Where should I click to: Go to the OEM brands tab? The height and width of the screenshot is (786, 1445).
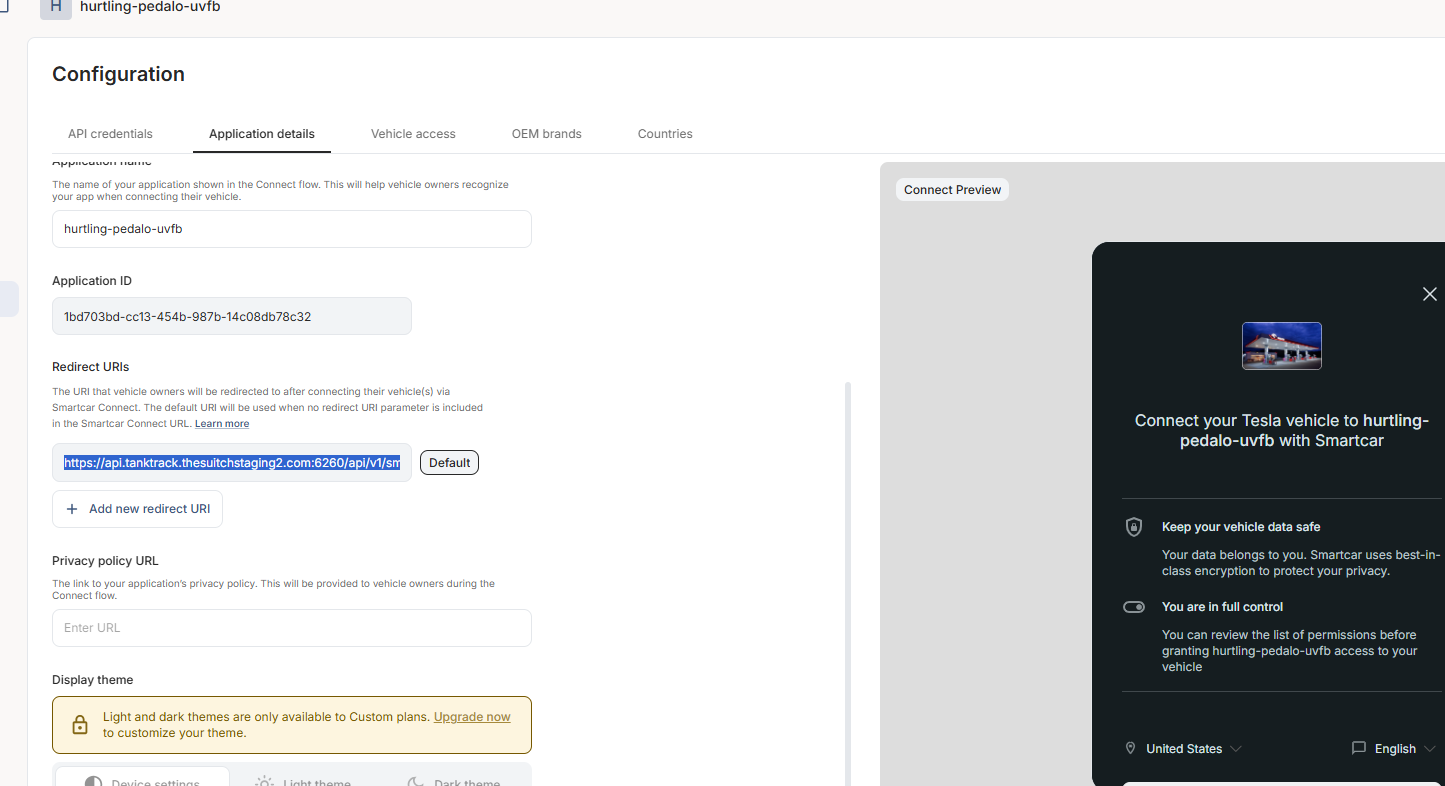coord(546,134)
